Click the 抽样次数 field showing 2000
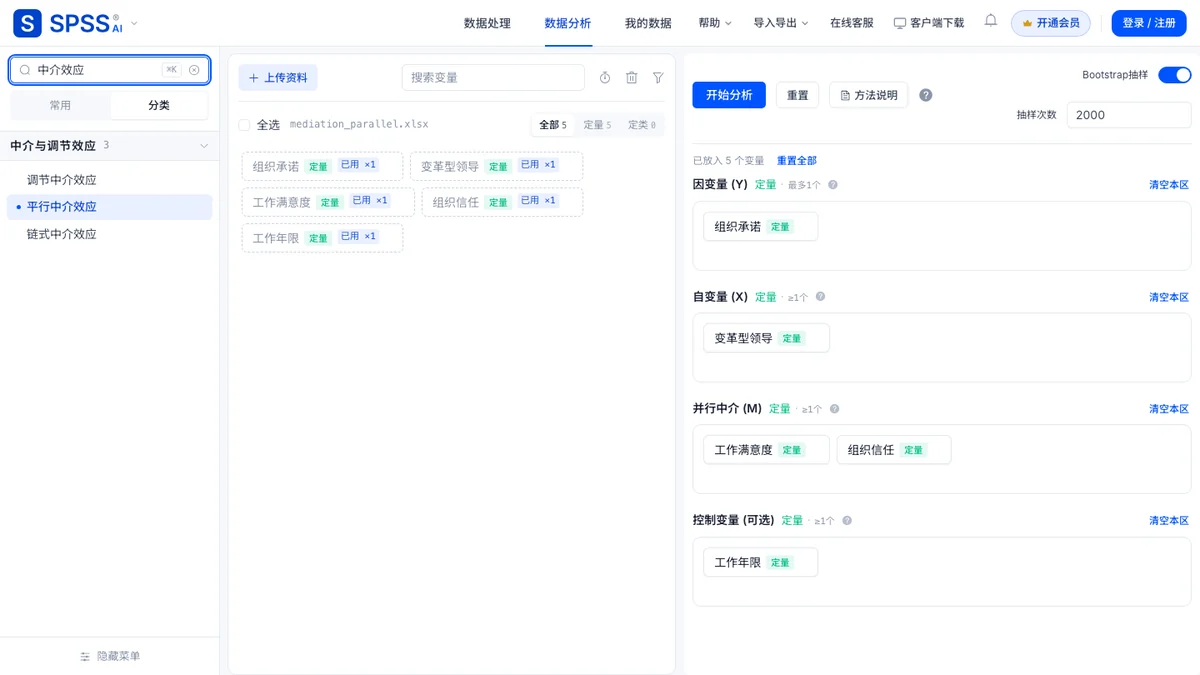 (1129, 115)
